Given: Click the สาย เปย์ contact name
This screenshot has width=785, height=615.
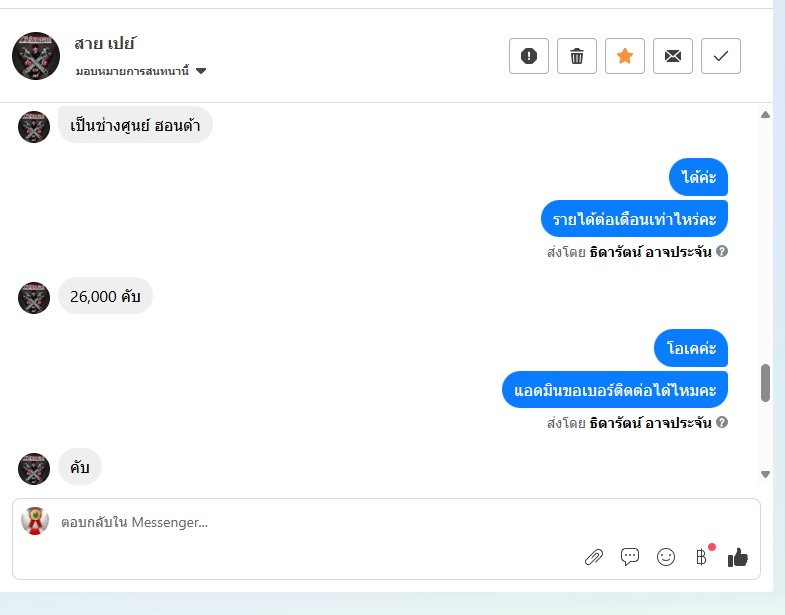Looking at the screenshot, I should click(105, 44).
